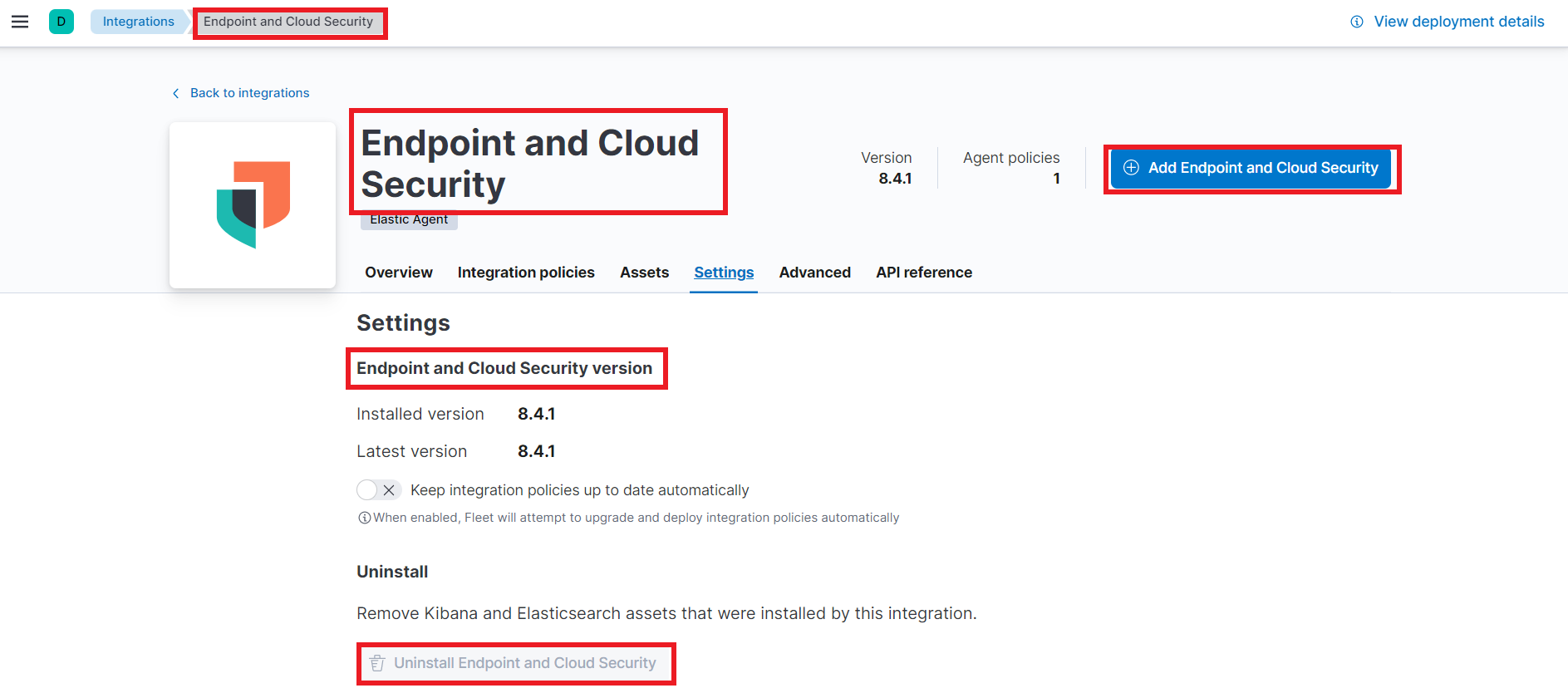Select the Settings tab

(x=724, y=273)
